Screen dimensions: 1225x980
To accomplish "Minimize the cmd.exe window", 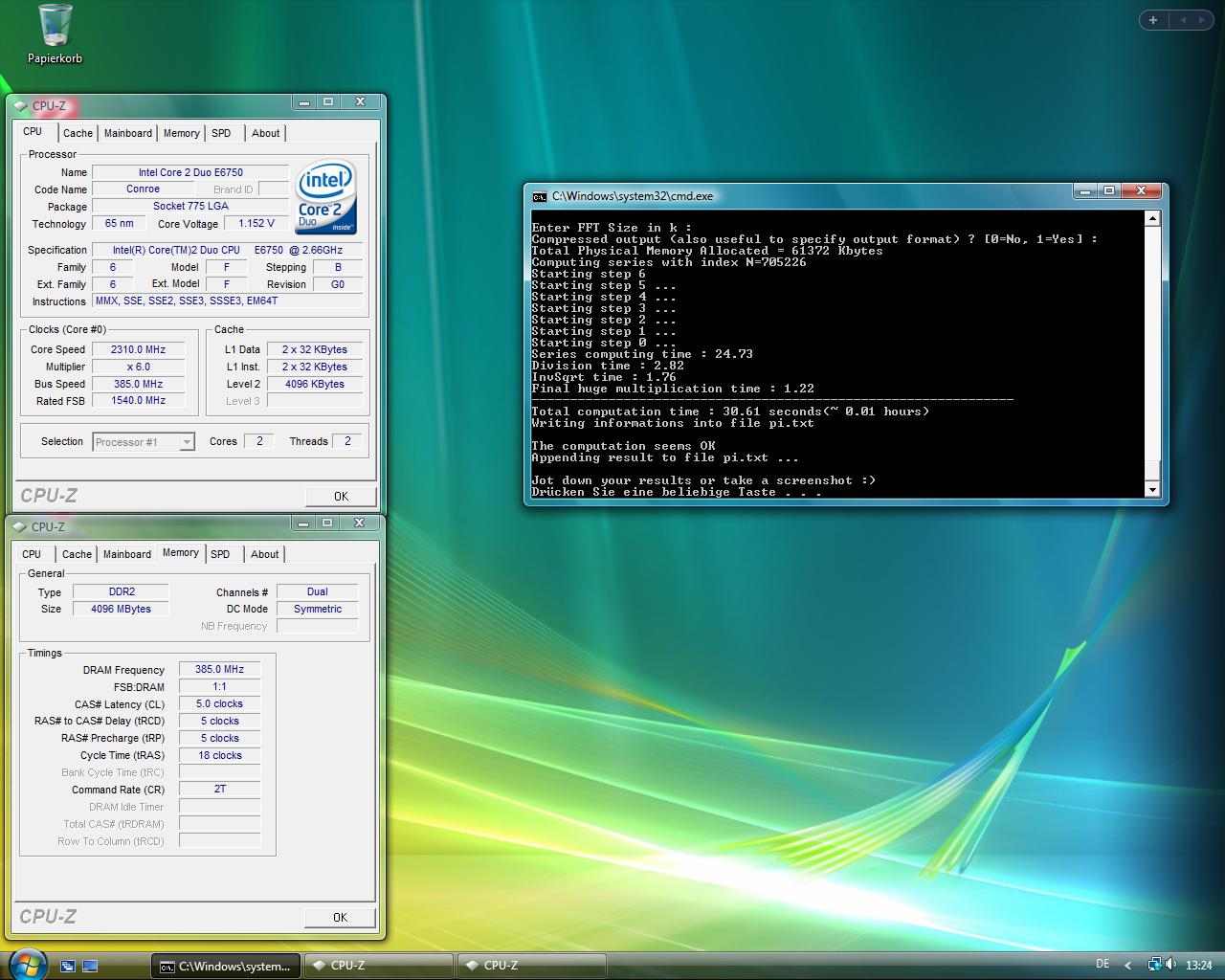I will (1084, 191).
